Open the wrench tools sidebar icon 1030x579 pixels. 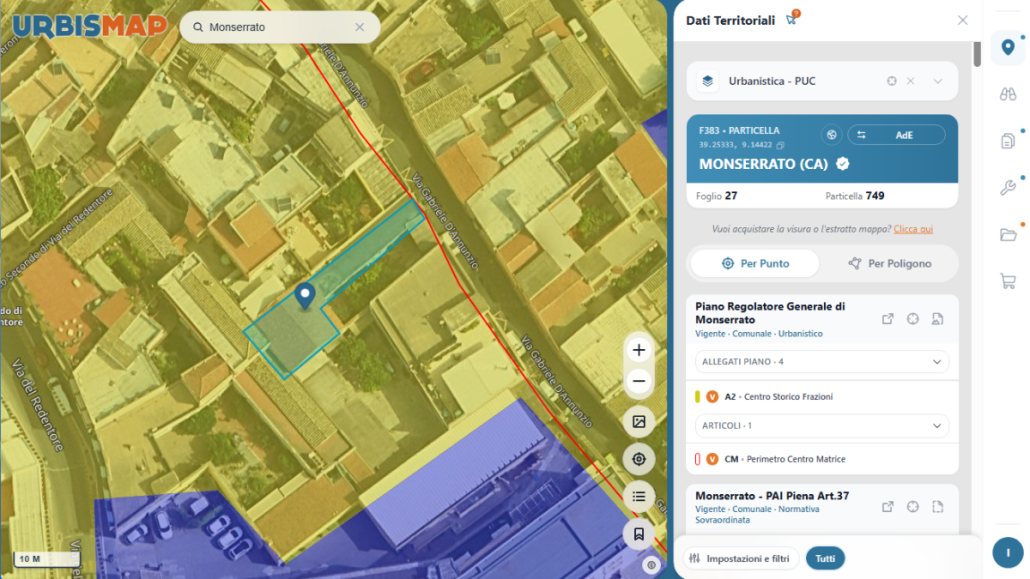tap(1008, 188)
